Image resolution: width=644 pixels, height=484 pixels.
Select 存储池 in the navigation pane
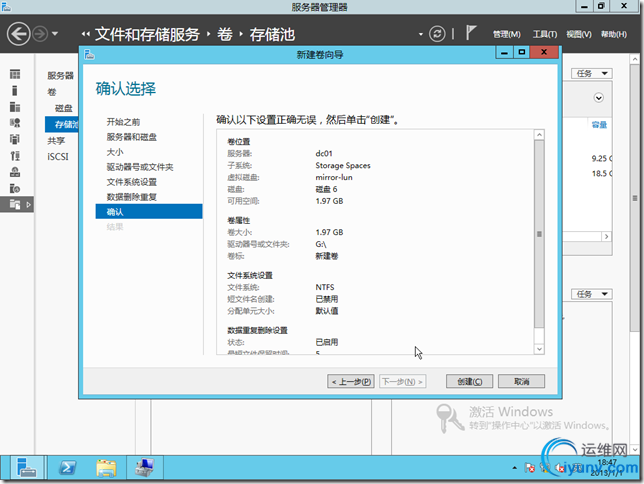click(62, 124)
